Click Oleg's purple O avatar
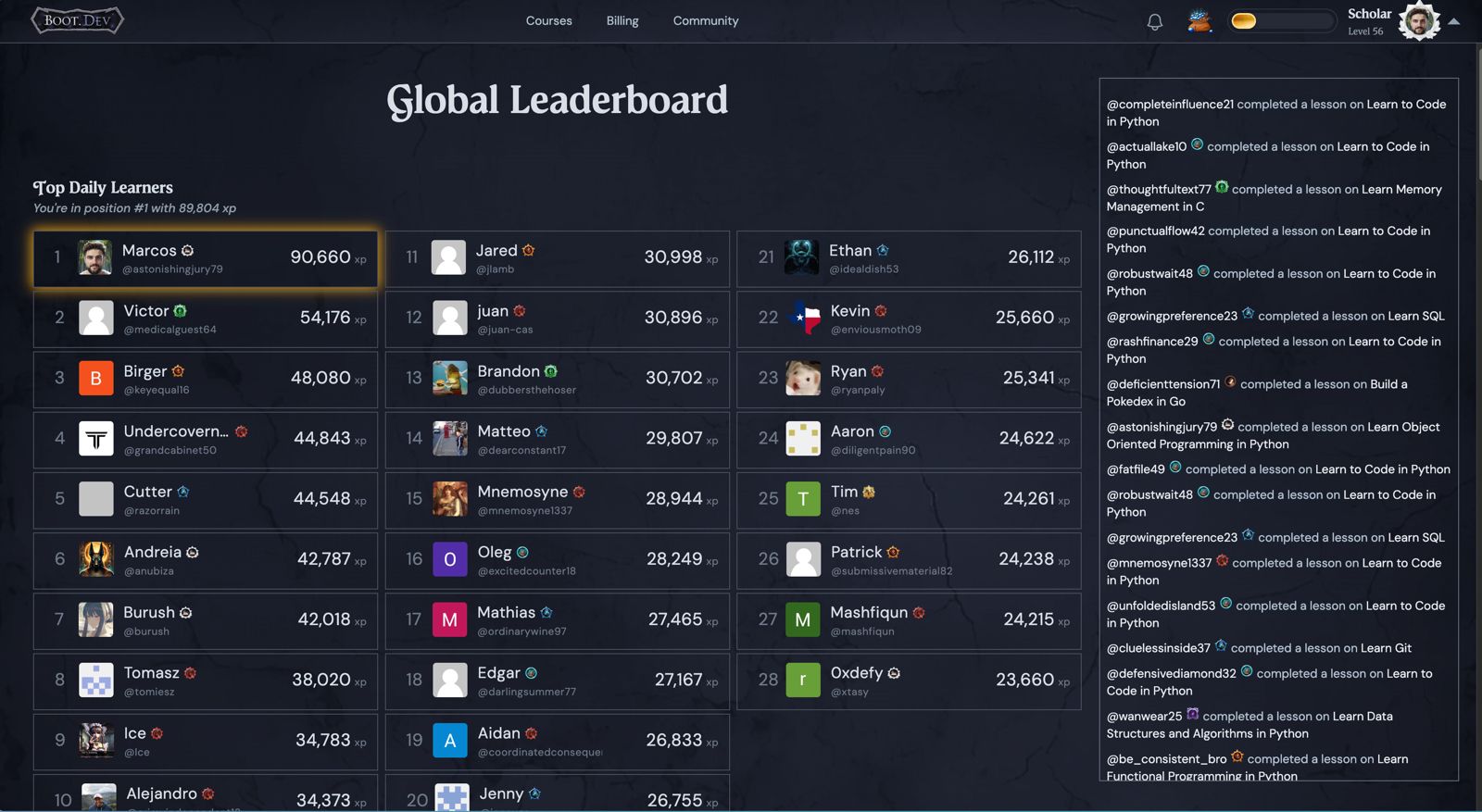1482x812 pixels. 450,559
